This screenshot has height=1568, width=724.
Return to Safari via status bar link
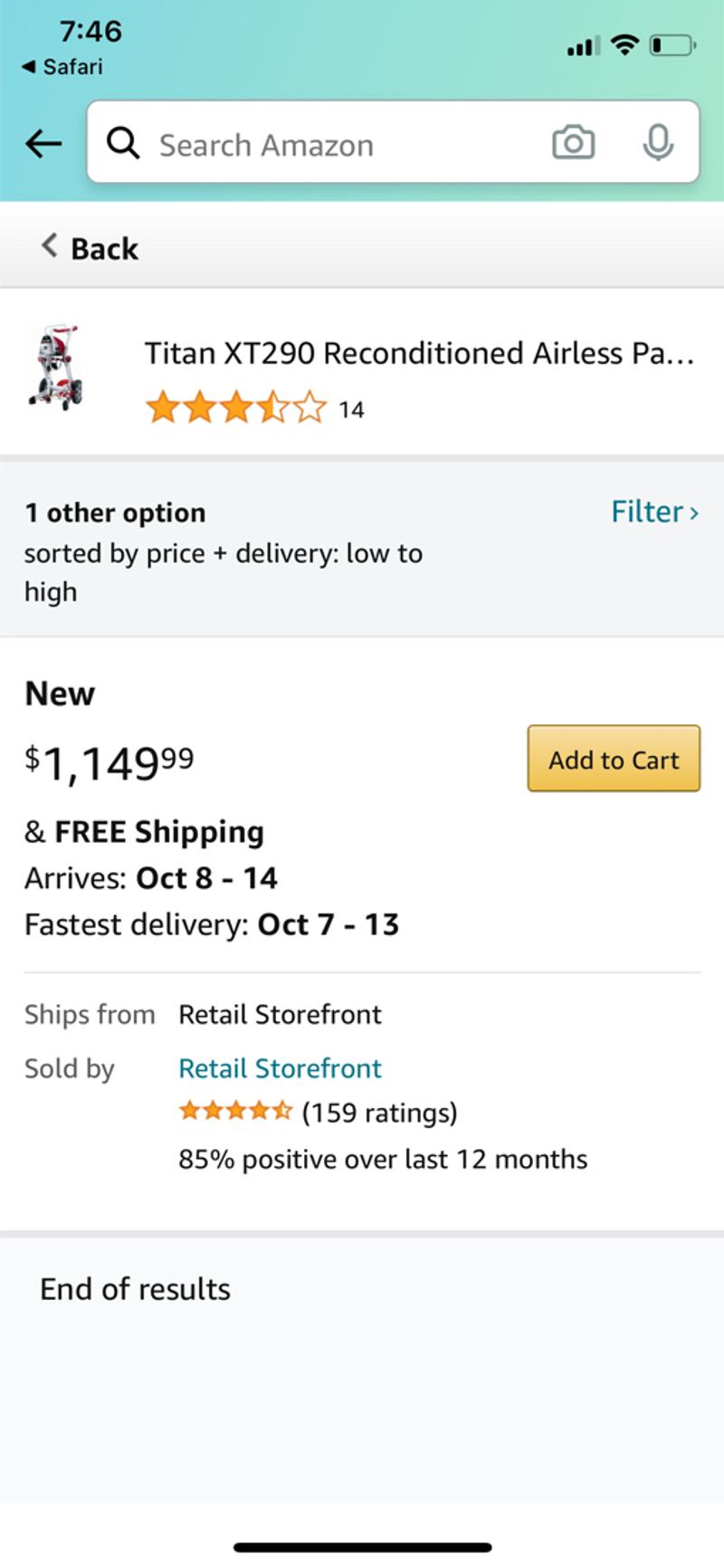[62, 67]
